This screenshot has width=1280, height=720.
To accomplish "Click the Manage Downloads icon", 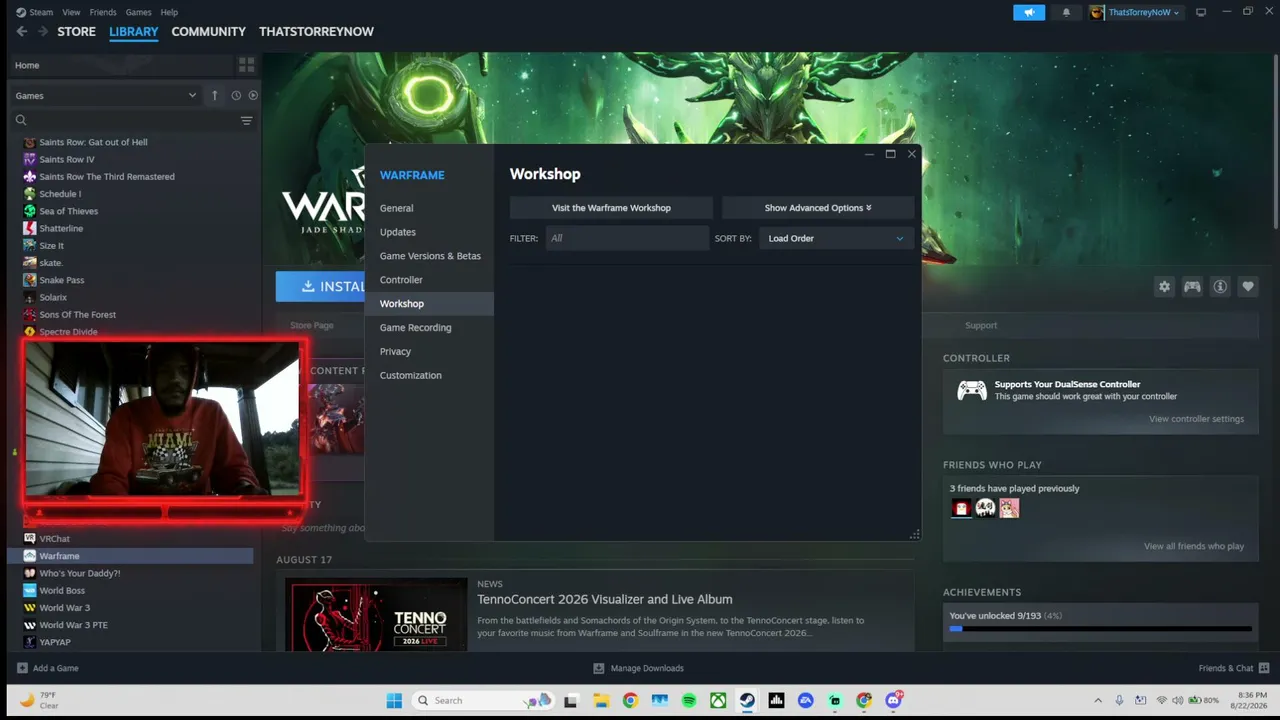I will (599, 668).
